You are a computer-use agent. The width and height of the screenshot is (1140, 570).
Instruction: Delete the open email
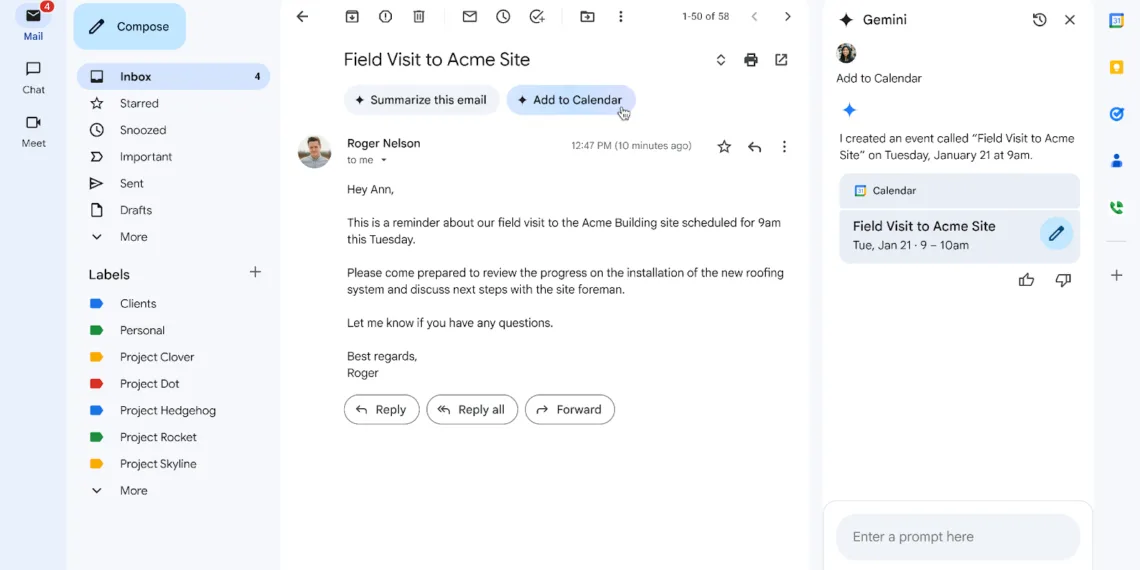pyautogui.click(x=419, y=17)
